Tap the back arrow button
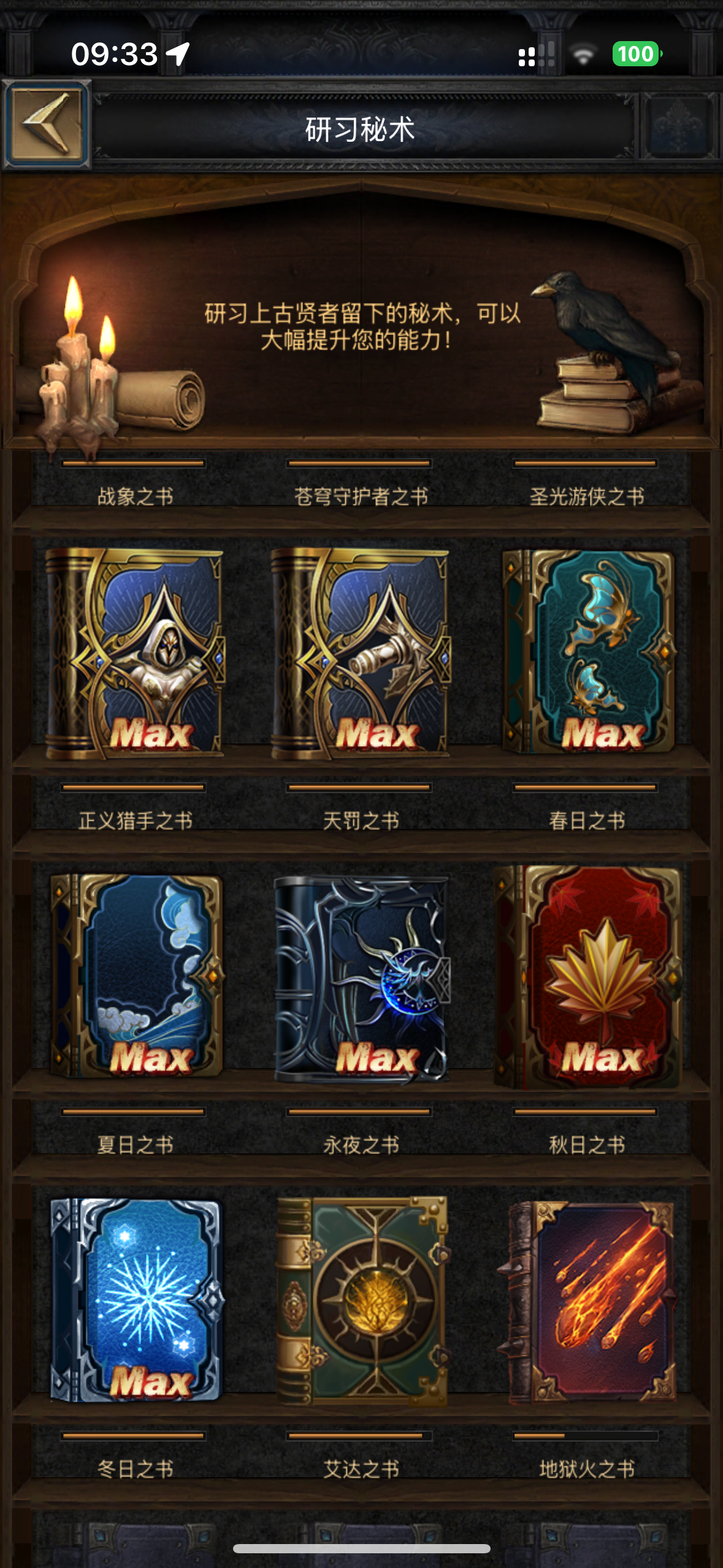Viewport: 723px width, 1568px height. pos(47,125)
